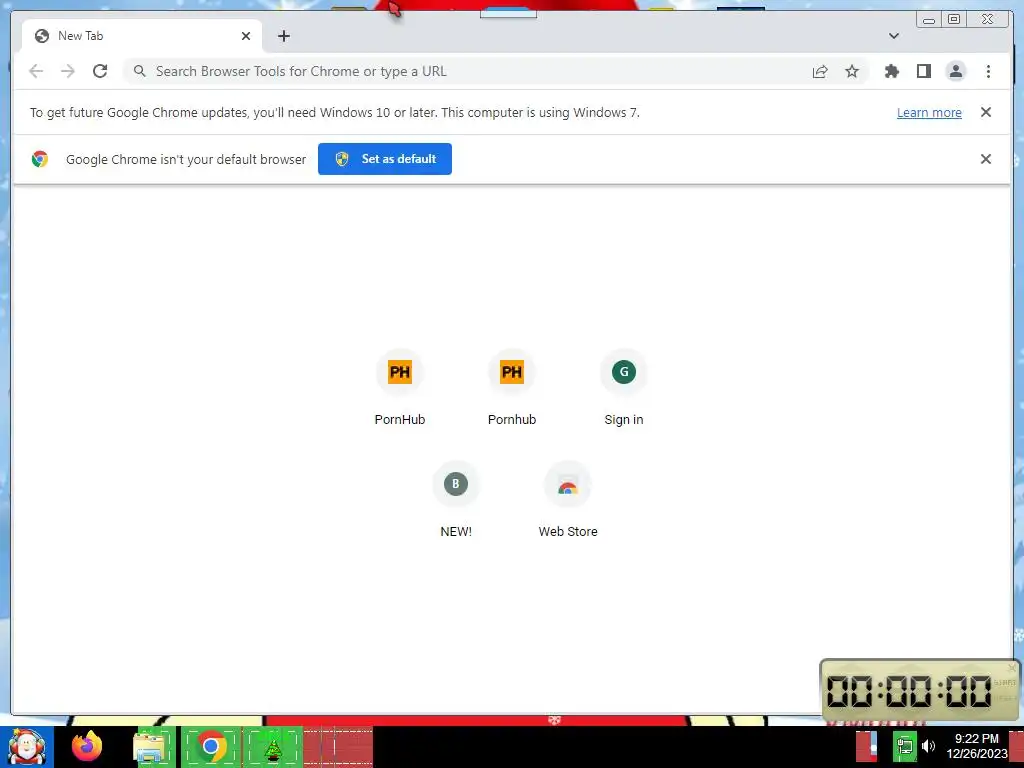Toggle the side panel icon
Image resolution: width=1024 pixels, height=768 pixels.
point(923,71)
